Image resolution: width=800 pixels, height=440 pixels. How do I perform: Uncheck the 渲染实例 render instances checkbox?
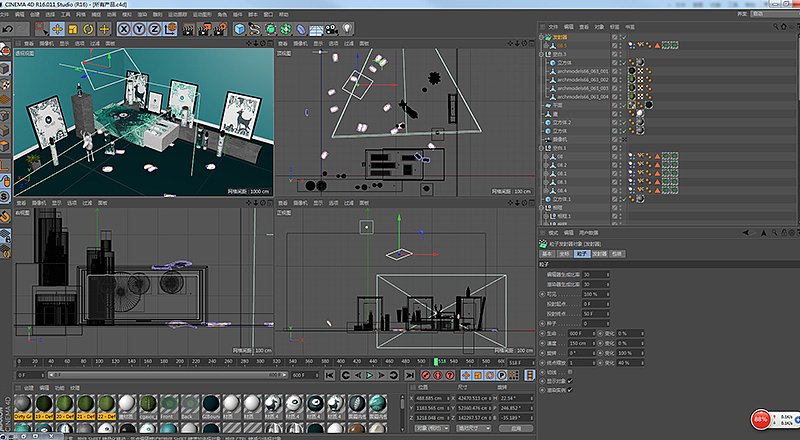pos(570,390)
